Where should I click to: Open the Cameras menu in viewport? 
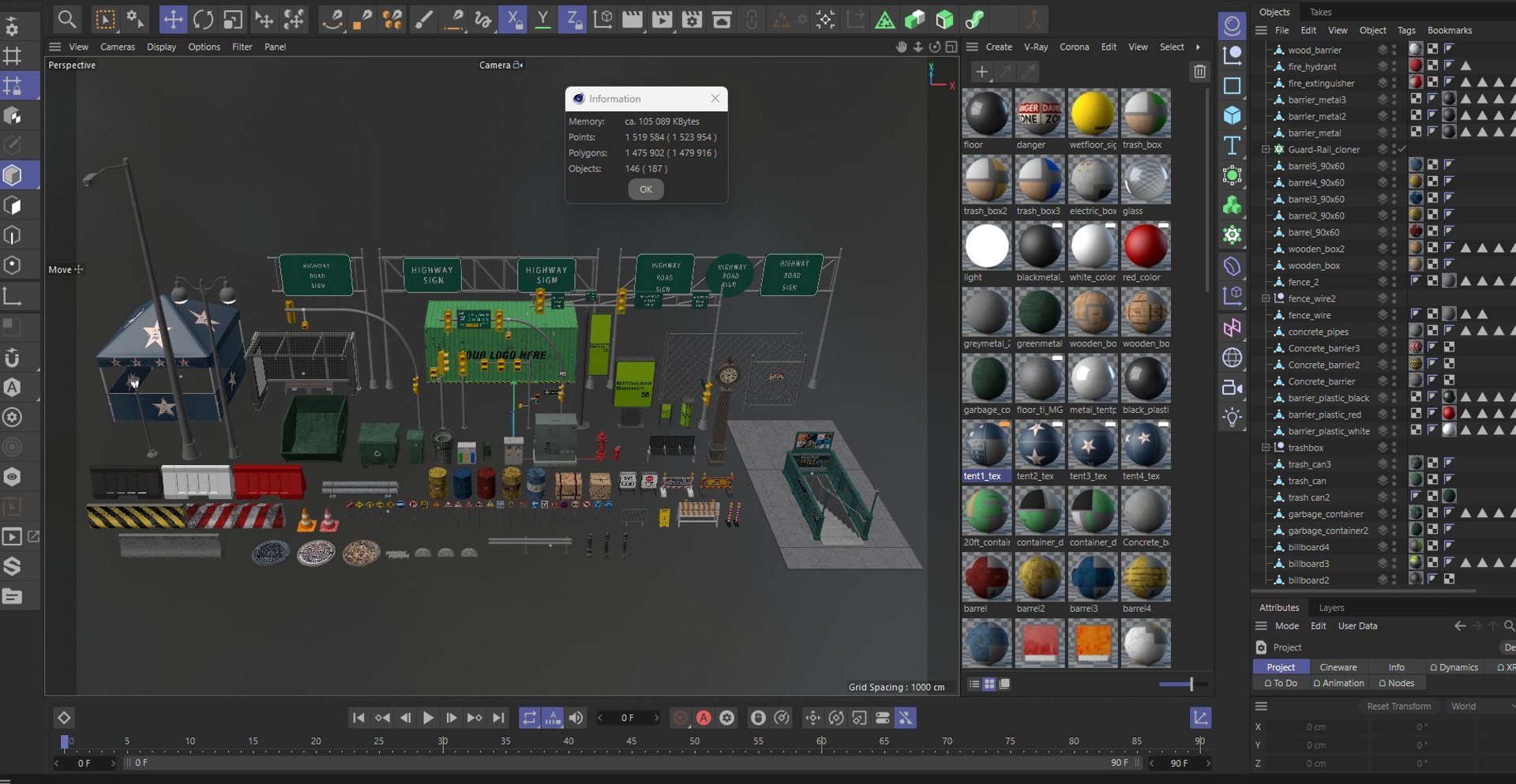coord(118,47)
